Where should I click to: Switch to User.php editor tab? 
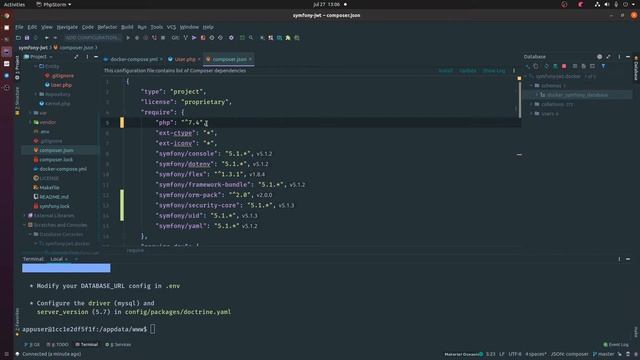(185, 59)
